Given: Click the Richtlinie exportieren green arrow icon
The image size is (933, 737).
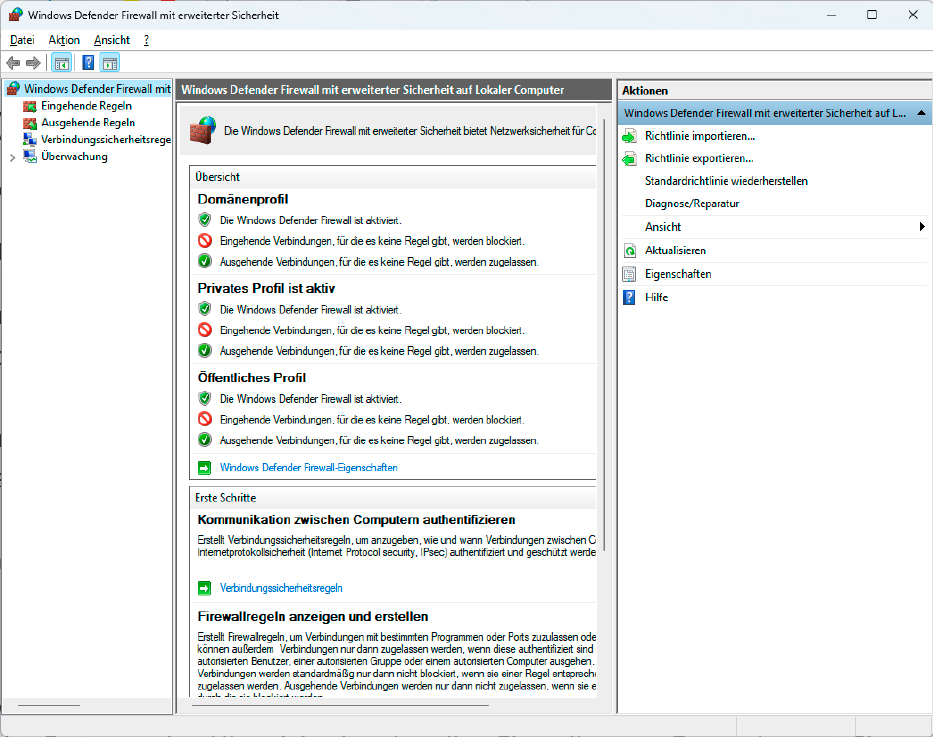Looking at the screenshot, I should click(x=629, y=159).
